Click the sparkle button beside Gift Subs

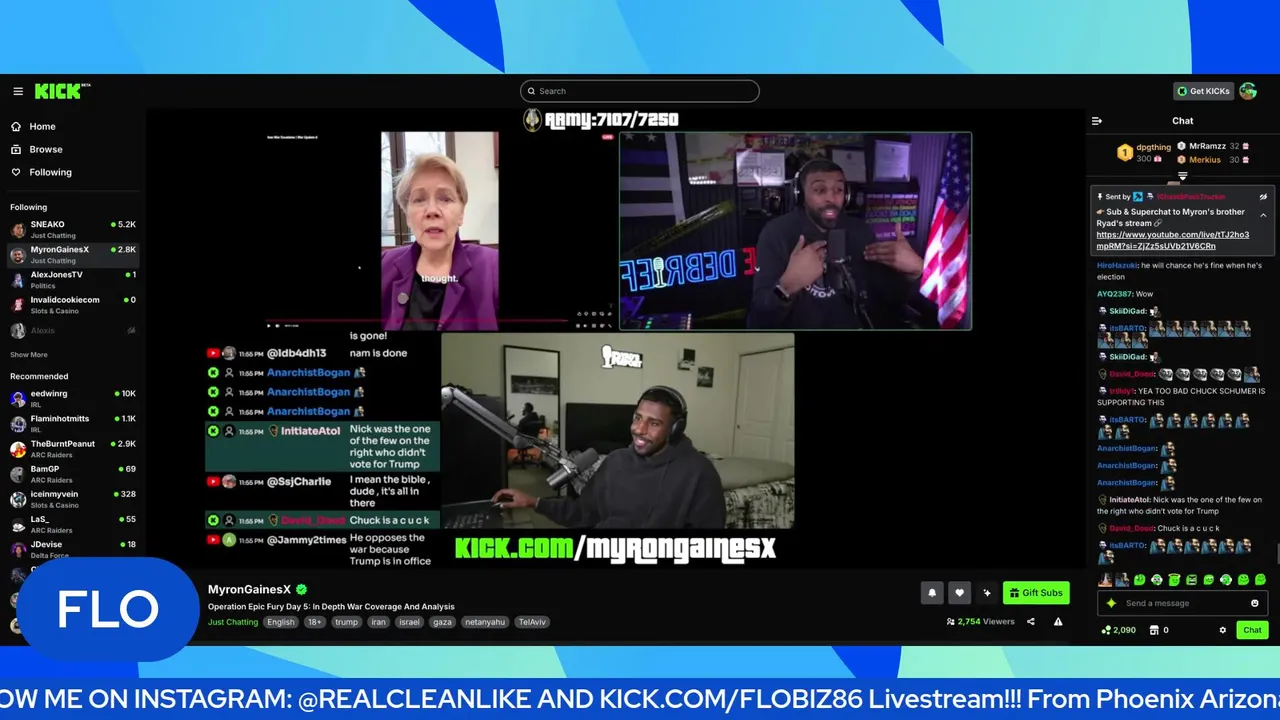tap(987, 593)
